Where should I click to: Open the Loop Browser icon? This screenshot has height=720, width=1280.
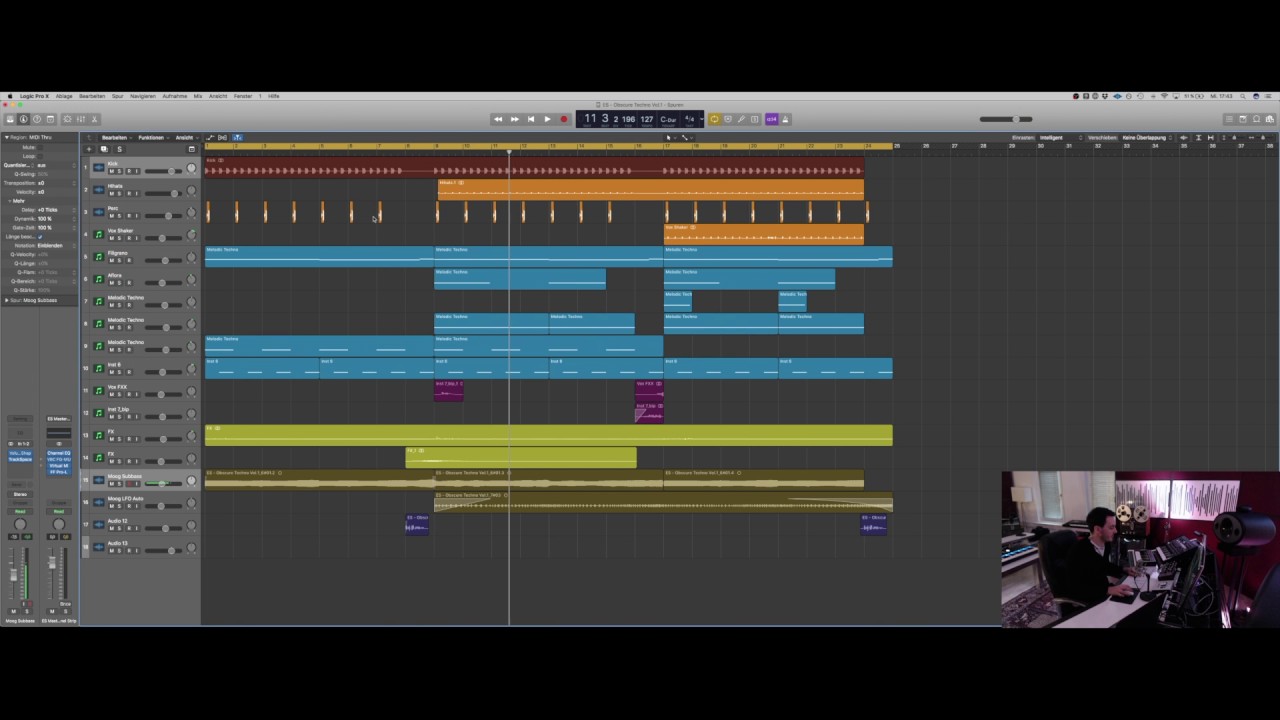coord(1256,119)
